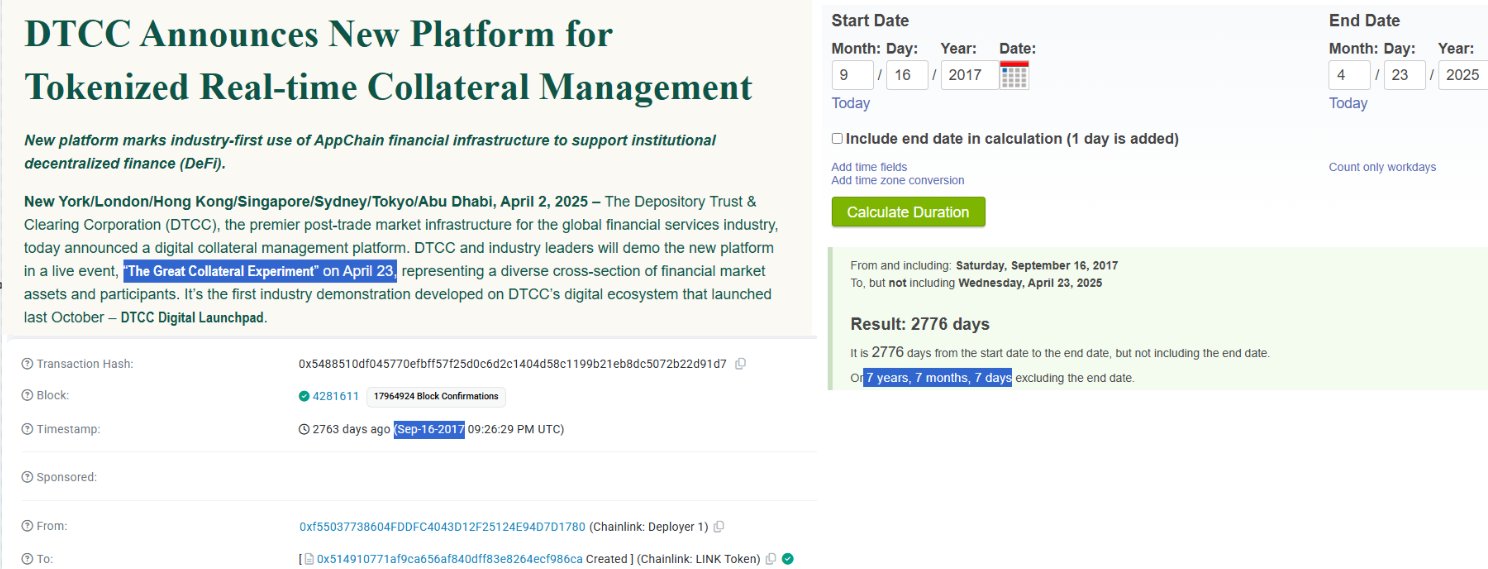Click the DTCC Digital Launchpad bold text
This screenshot has width=1488, height=569.
tap(193, 318)
